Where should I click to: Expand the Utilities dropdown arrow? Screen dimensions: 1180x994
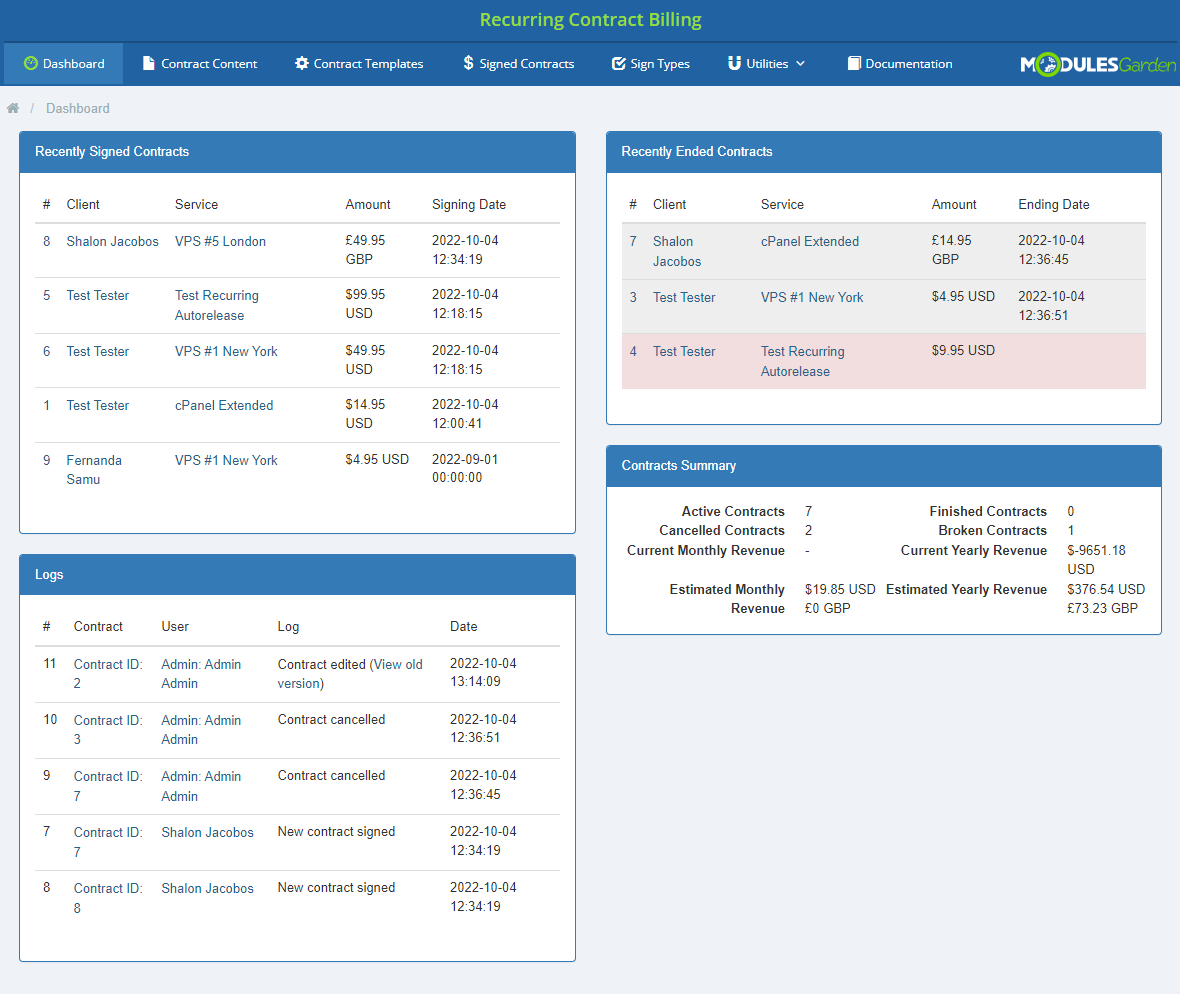pos(800,64)
